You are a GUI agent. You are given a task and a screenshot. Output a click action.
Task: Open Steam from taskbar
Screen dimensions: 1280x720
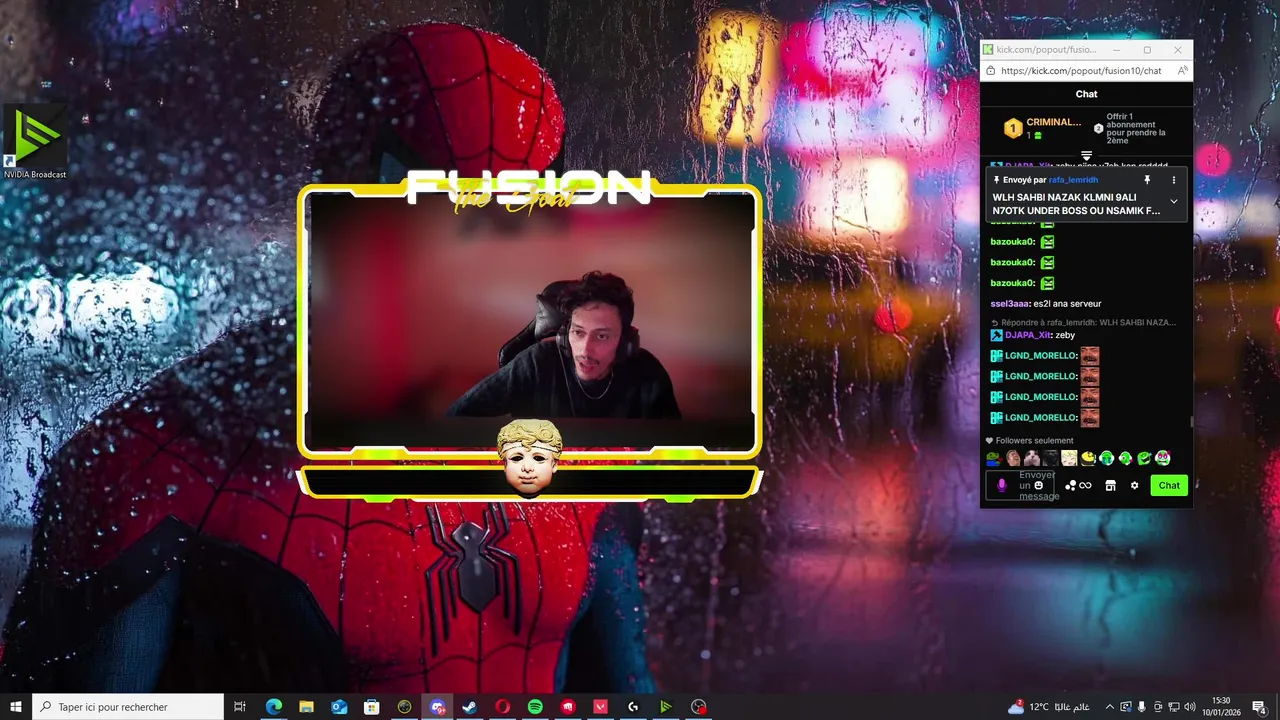tap(469, 707)
